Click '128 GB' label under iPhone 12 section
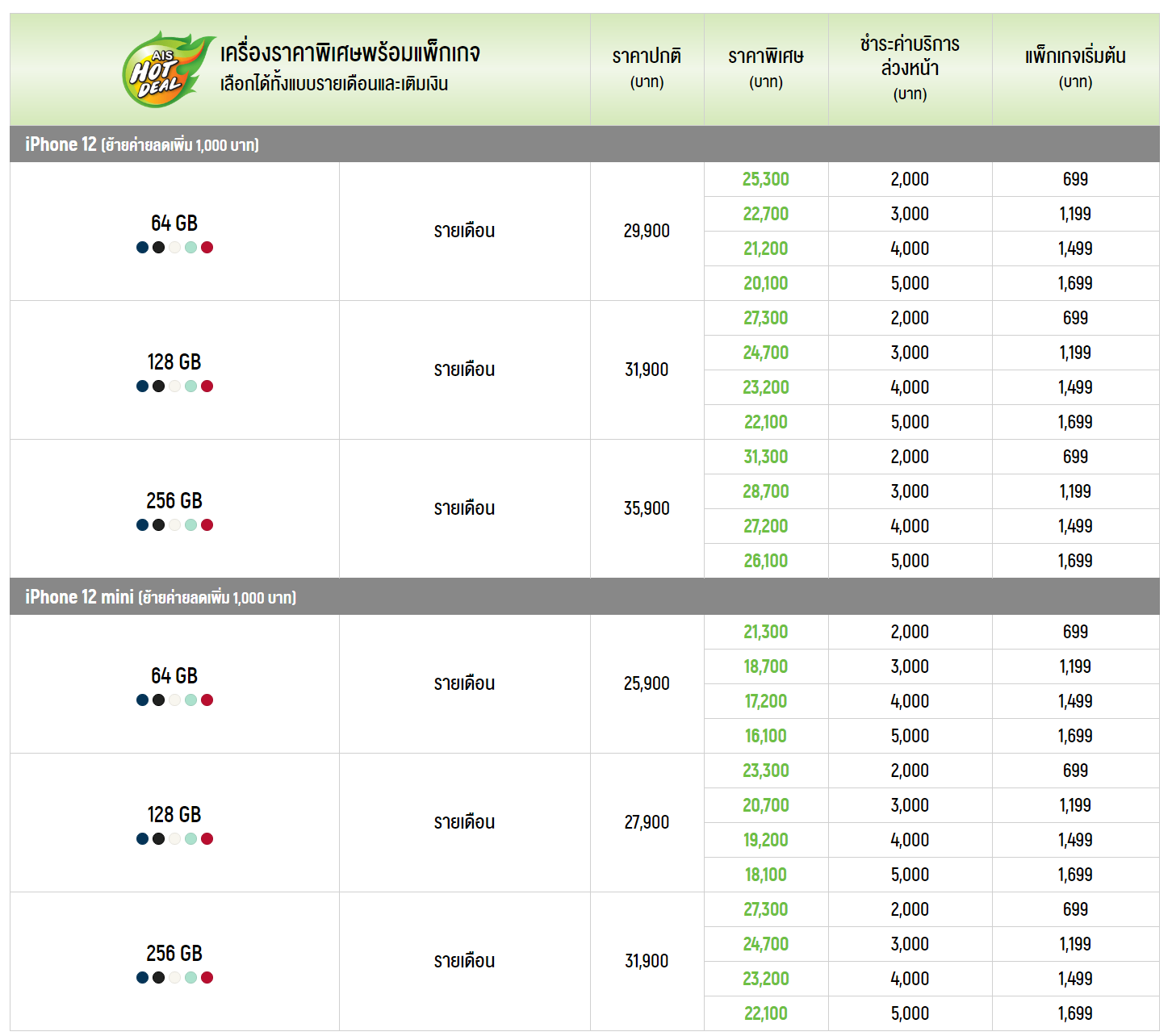The width and height of the screenshot is (1172, 1036). pos(174,362)
